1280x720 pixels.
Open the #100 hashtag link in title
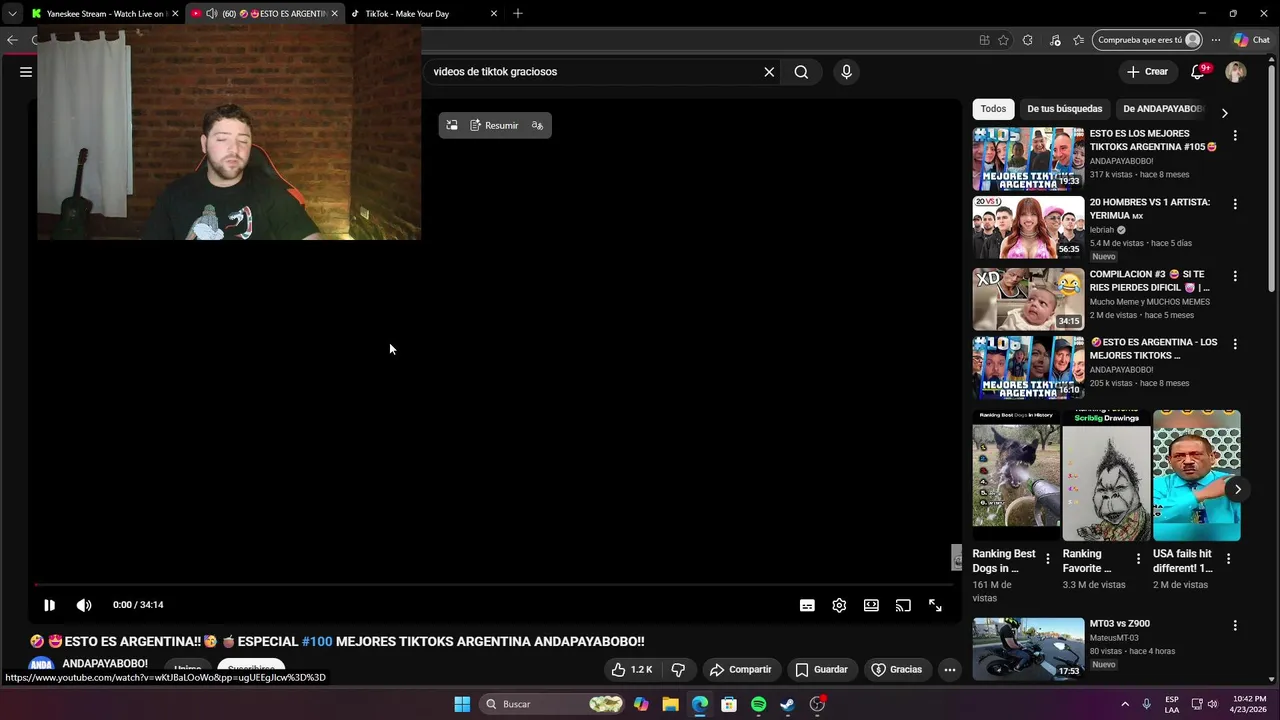pos(317,641)
